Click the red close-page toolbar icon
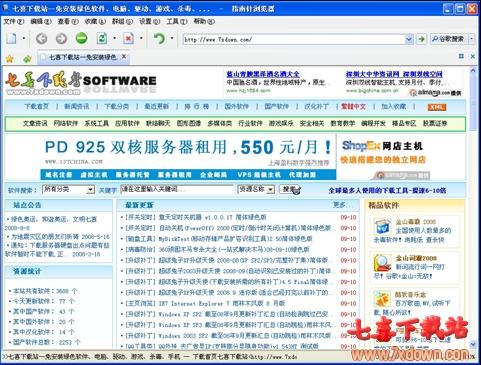Viewport: 481px width, 365px height. click(128, 38)
